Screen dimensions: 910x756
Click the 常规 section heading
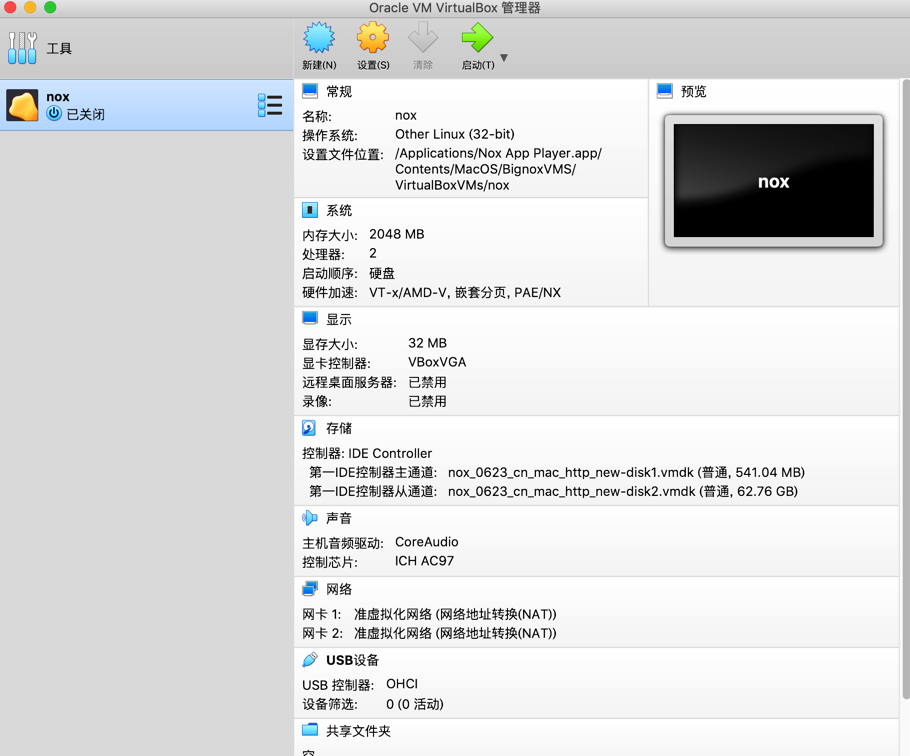coord(339,92)
